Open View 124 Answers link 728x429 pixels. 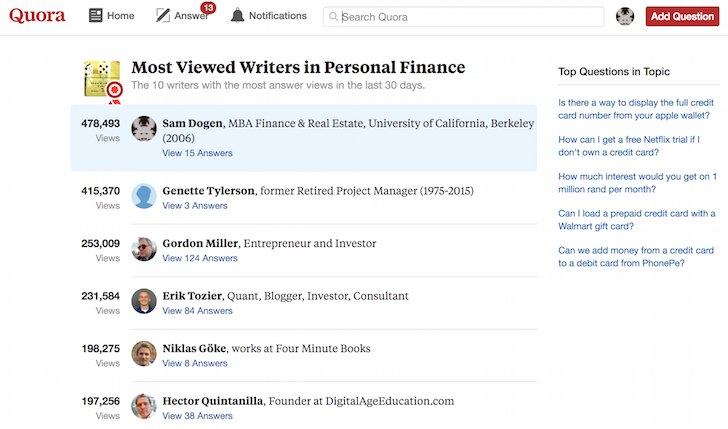pyautogui.click(x=200, y=258)
